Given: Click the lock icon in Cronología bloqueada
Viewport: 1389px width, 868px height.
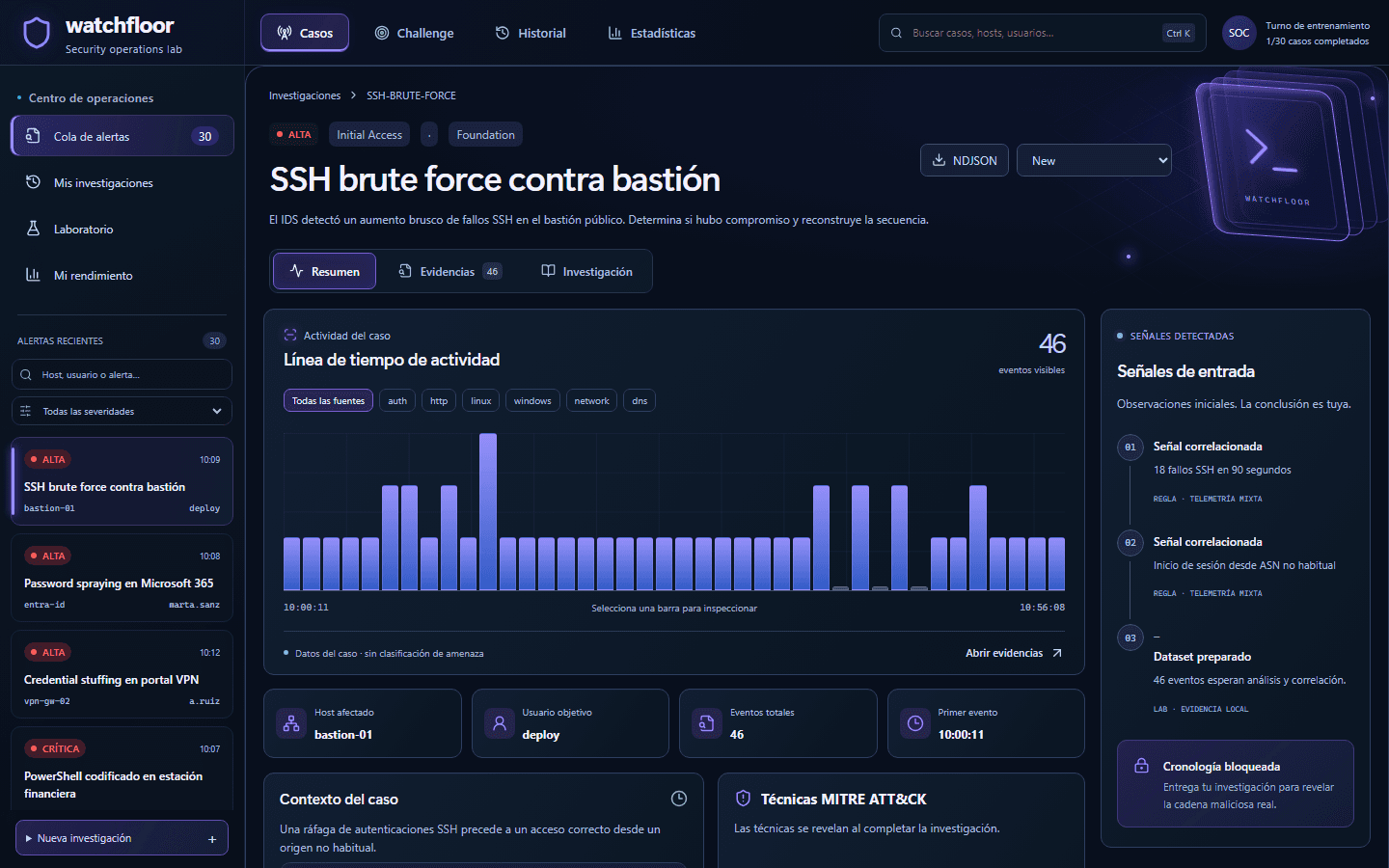Looking at the screenshot, I should [x=1141, y=766].
